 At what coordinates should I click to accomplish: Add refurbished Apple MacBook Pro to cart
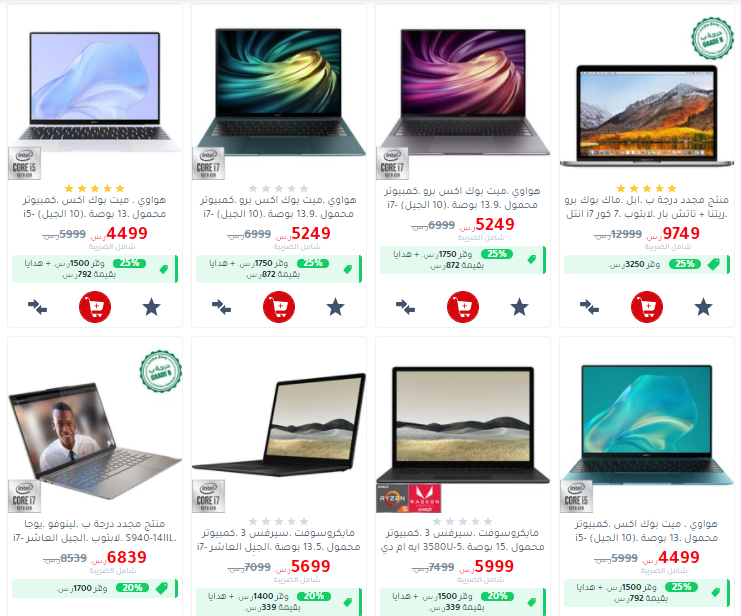(646, 307)
